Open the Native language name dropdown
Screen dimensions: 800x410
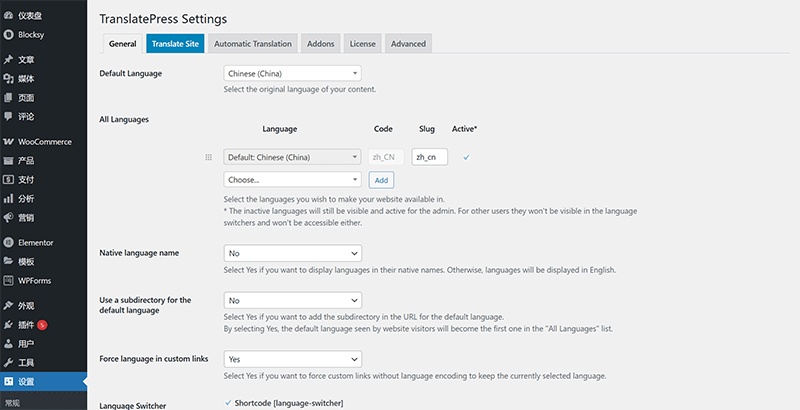click(292, 253)
